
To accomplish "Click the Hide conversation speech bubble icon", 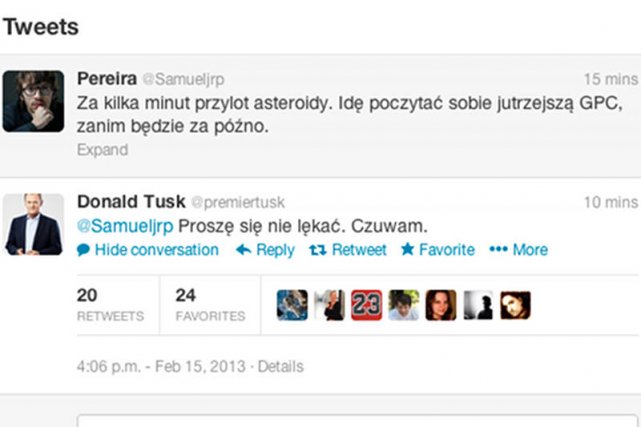I will point(83,250).
